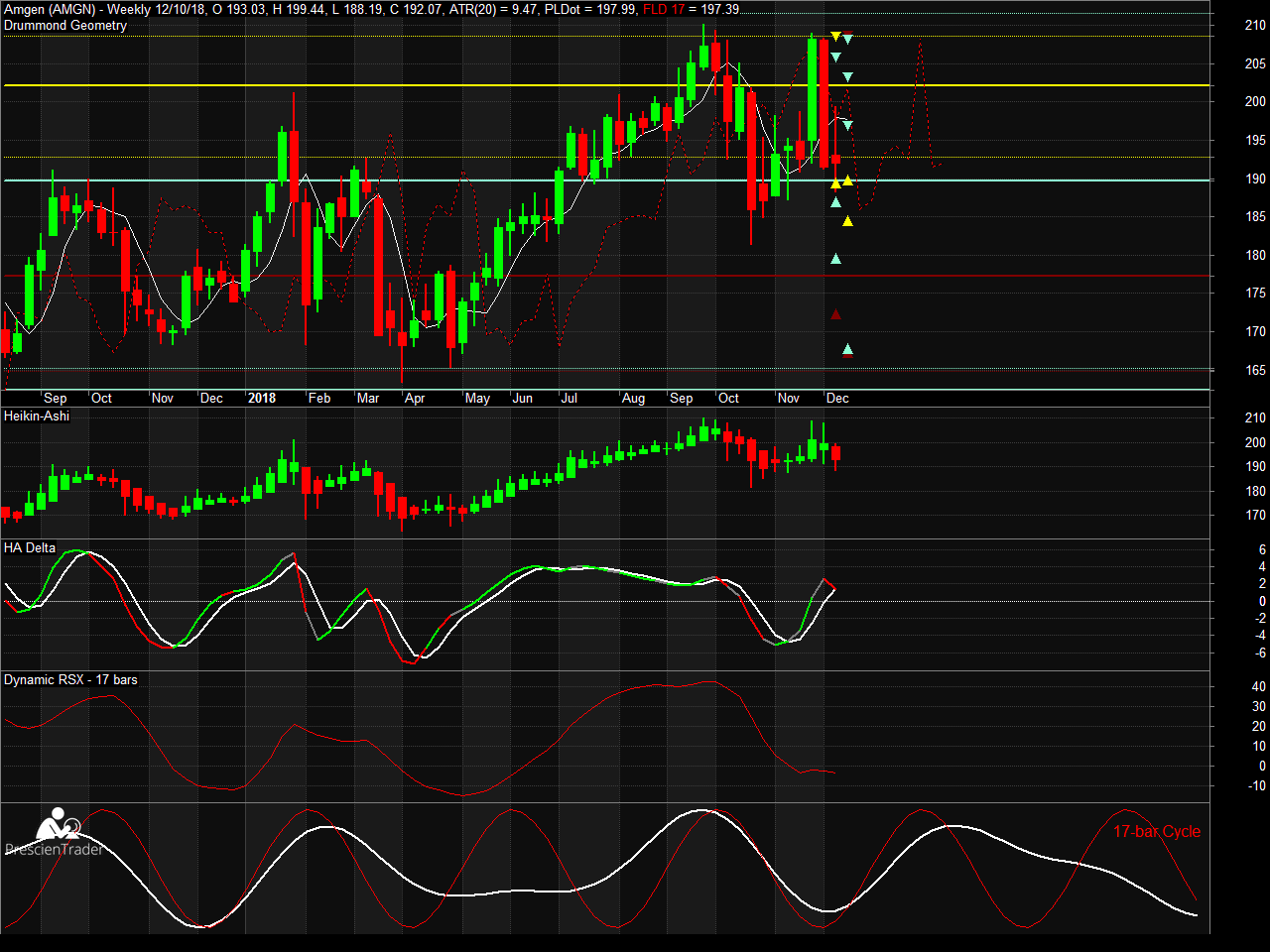Click the HA Delta panel label
Image resolution: width=1270 pixels, height=952 pixels.
point(30,547)
